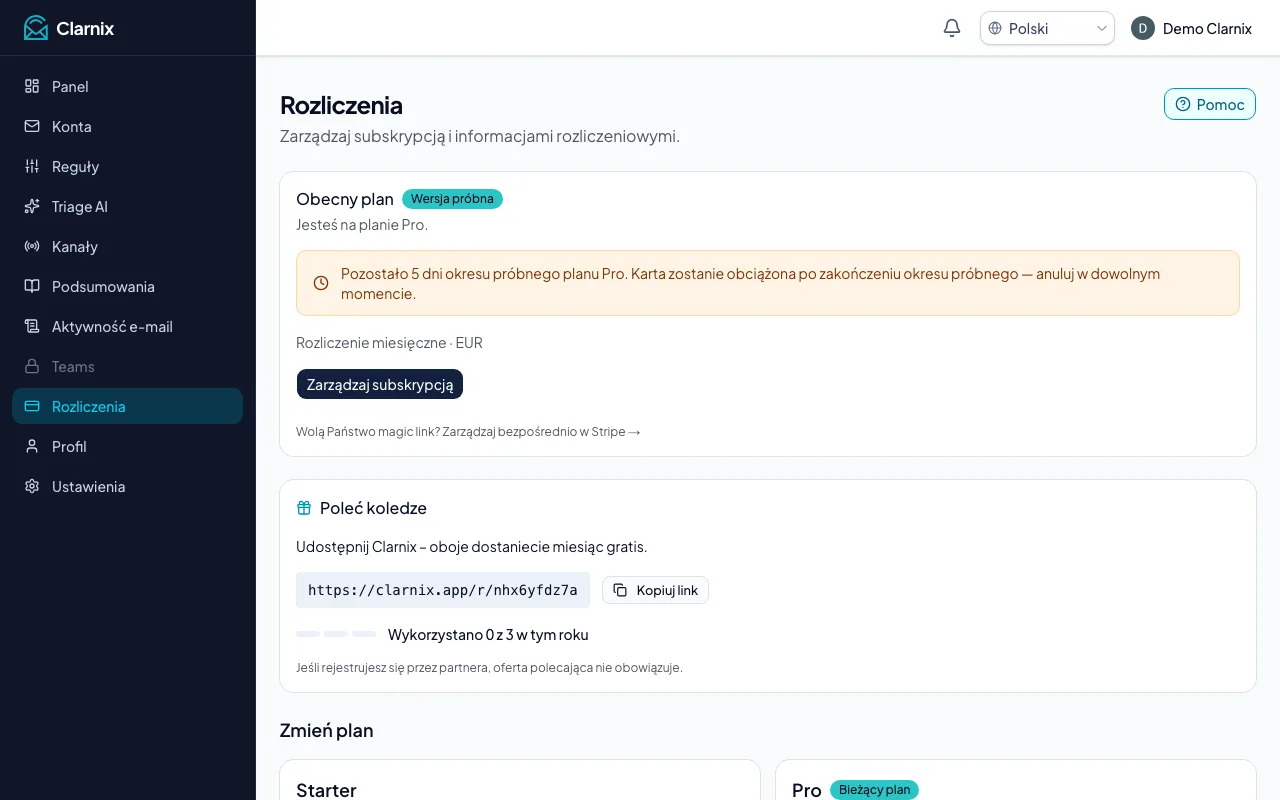Click the Zarządzaj subskrypcją button
1280x800 pixels.
[380, 384]
